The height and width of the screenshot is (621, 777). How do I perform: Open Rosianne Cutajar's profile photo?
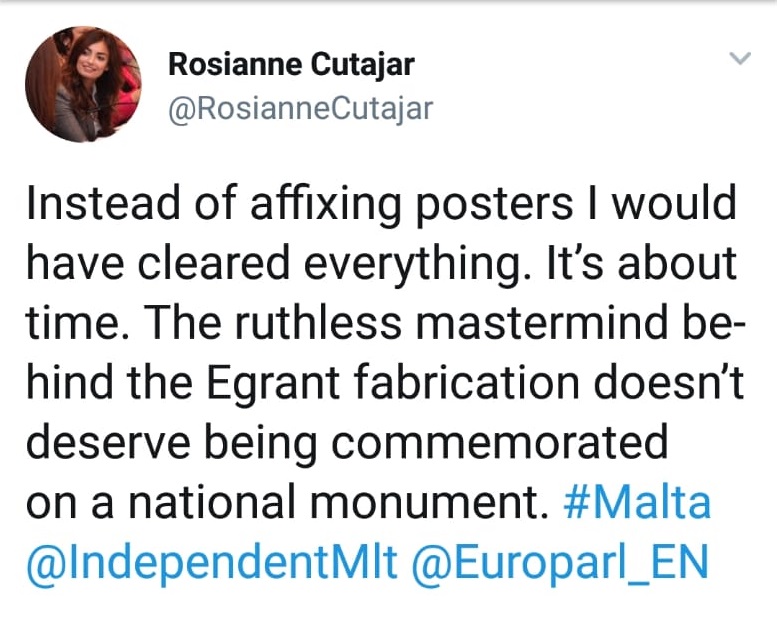[x=84, y=84]
